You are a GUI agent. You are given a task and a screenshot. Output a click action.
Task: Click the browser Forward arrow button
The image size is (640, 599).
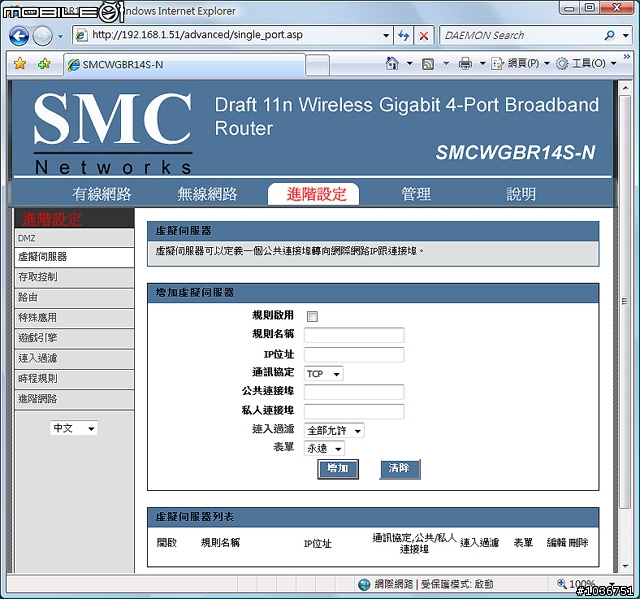click(x=42, y=36)
